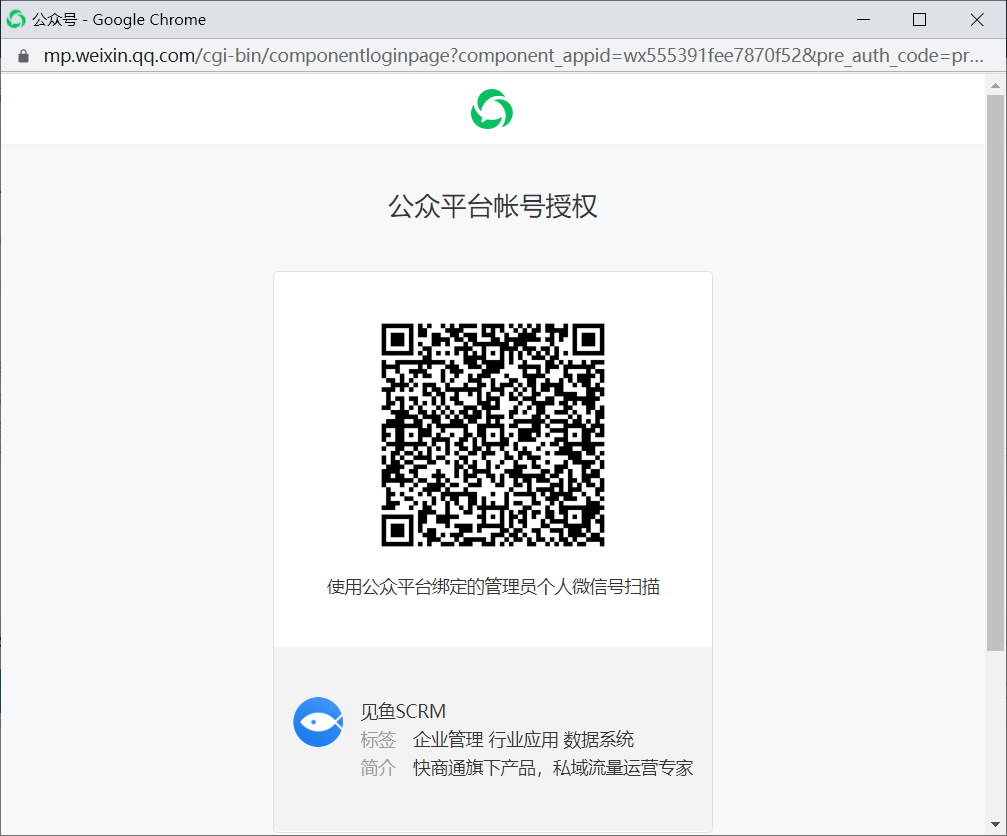This screenshot has height=836, width=1007.
Task: Click the 使用公众平台绑定的管理员个人微信号扫描 instruction text
Action: click(493, 586)
